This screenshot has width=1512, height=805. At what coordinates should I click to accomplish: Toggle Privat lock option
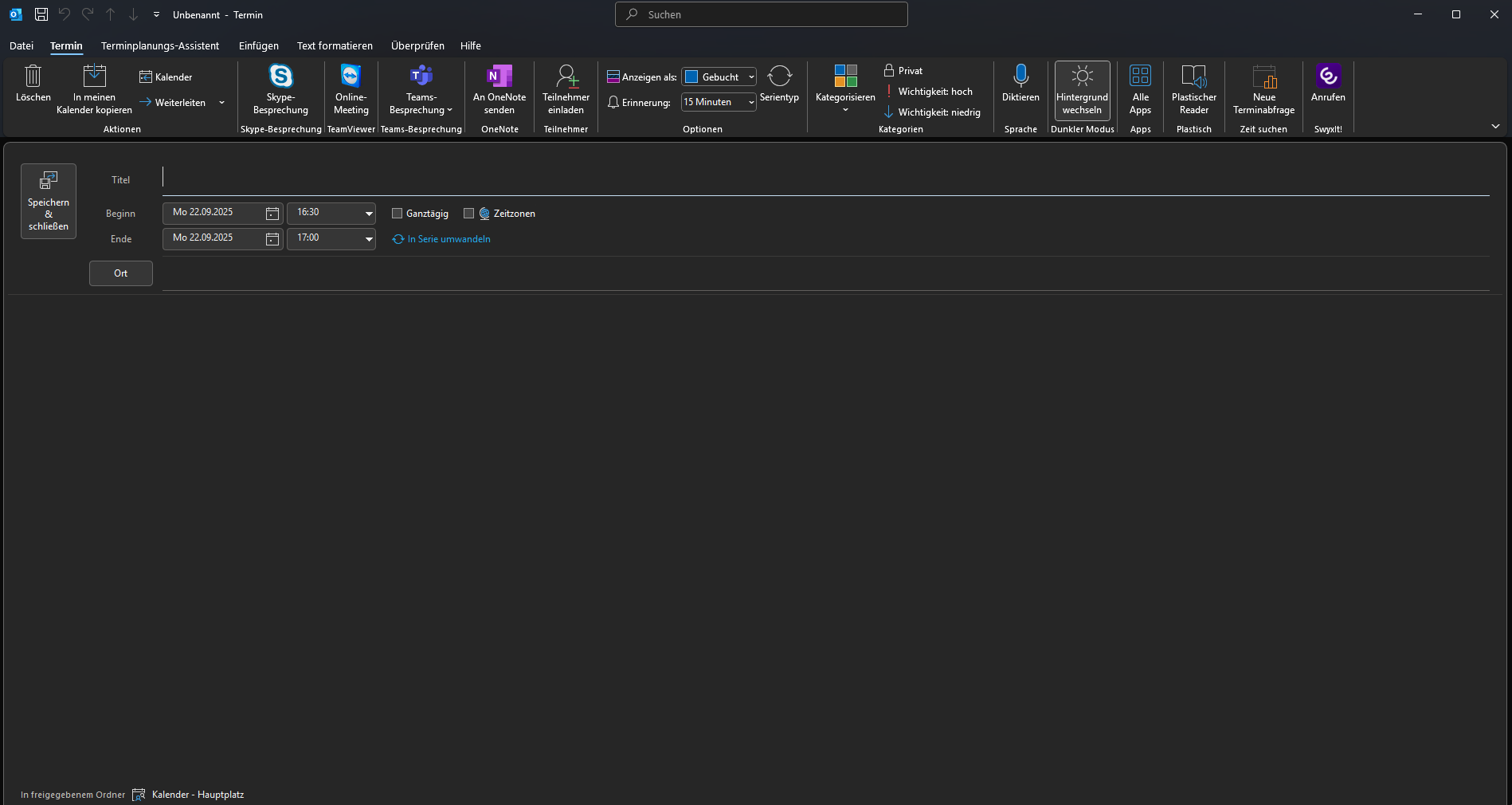tap(903, 71)
